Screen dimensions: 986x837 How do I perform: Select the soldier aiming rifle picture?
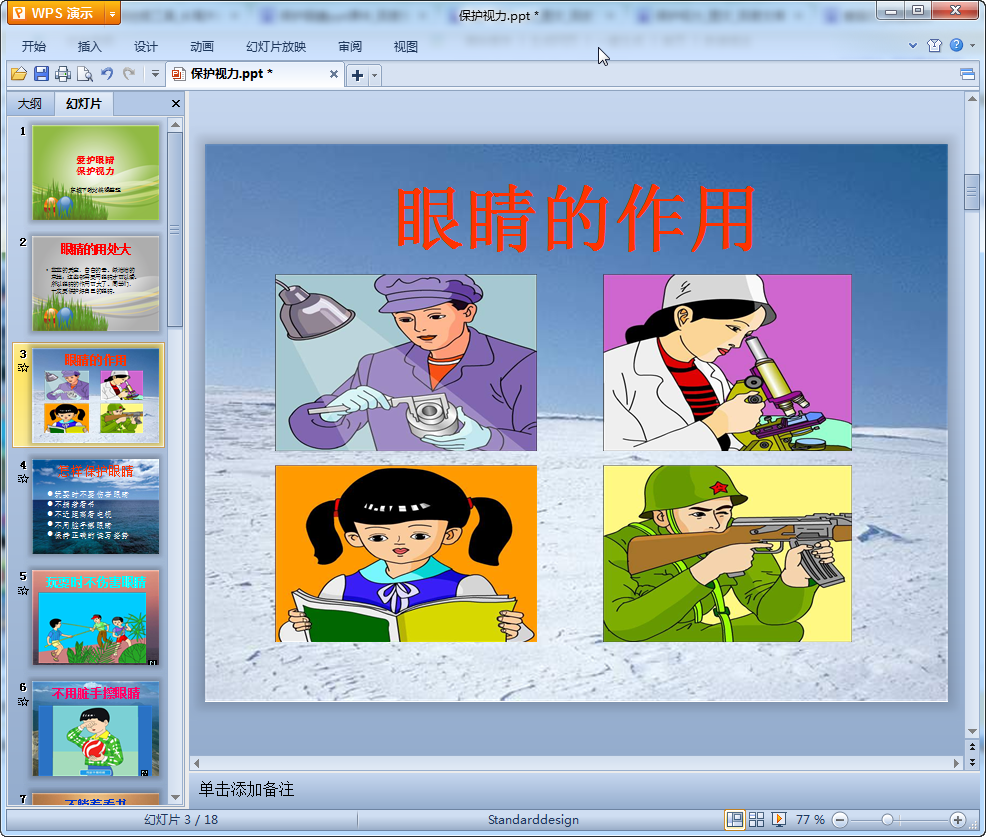point(727,553)
